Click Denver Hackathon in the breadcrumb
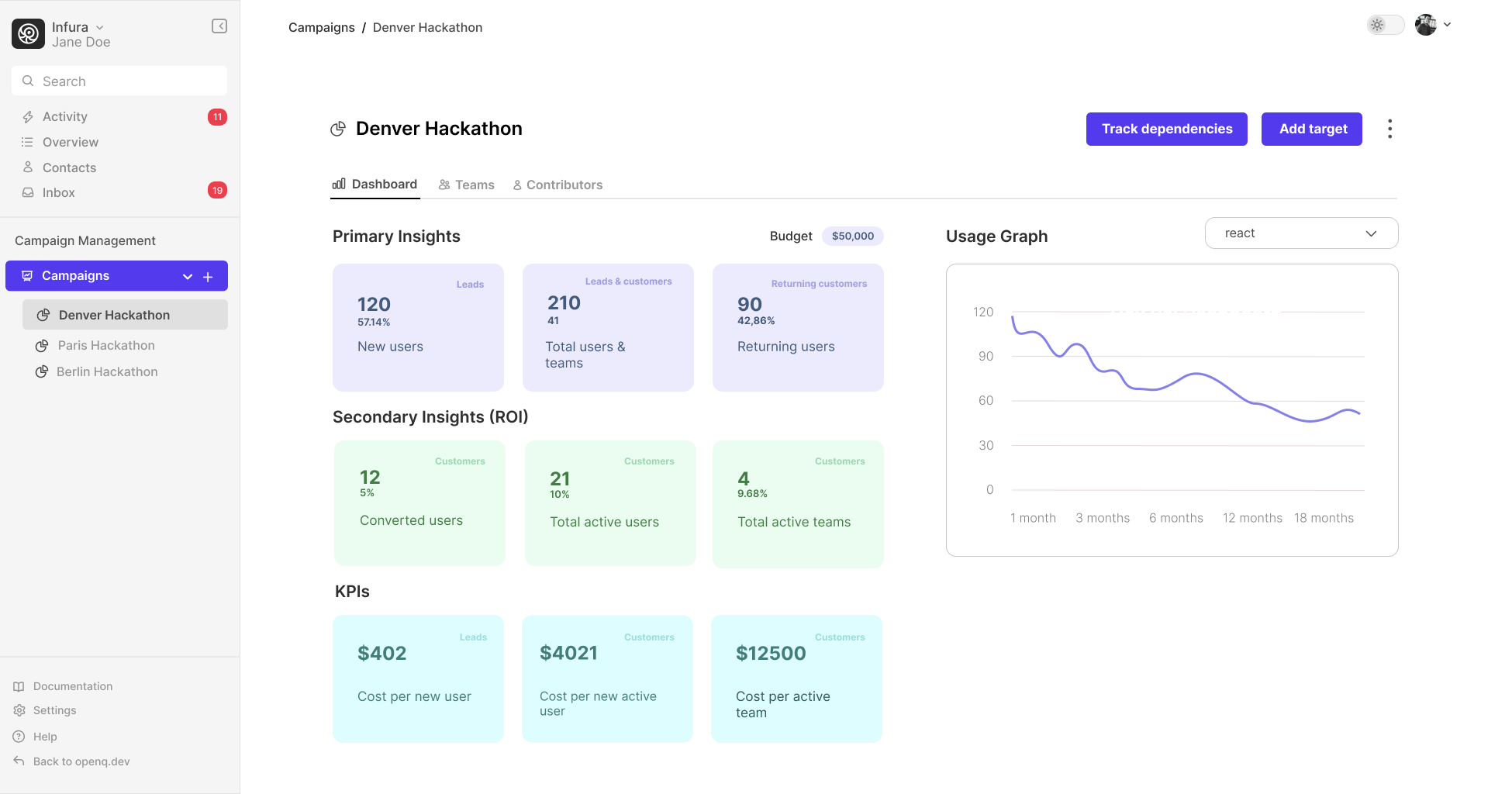Image resolution: width=1512 pixels, height=794 pixels. pyautogui.click(x=427, y=28)
